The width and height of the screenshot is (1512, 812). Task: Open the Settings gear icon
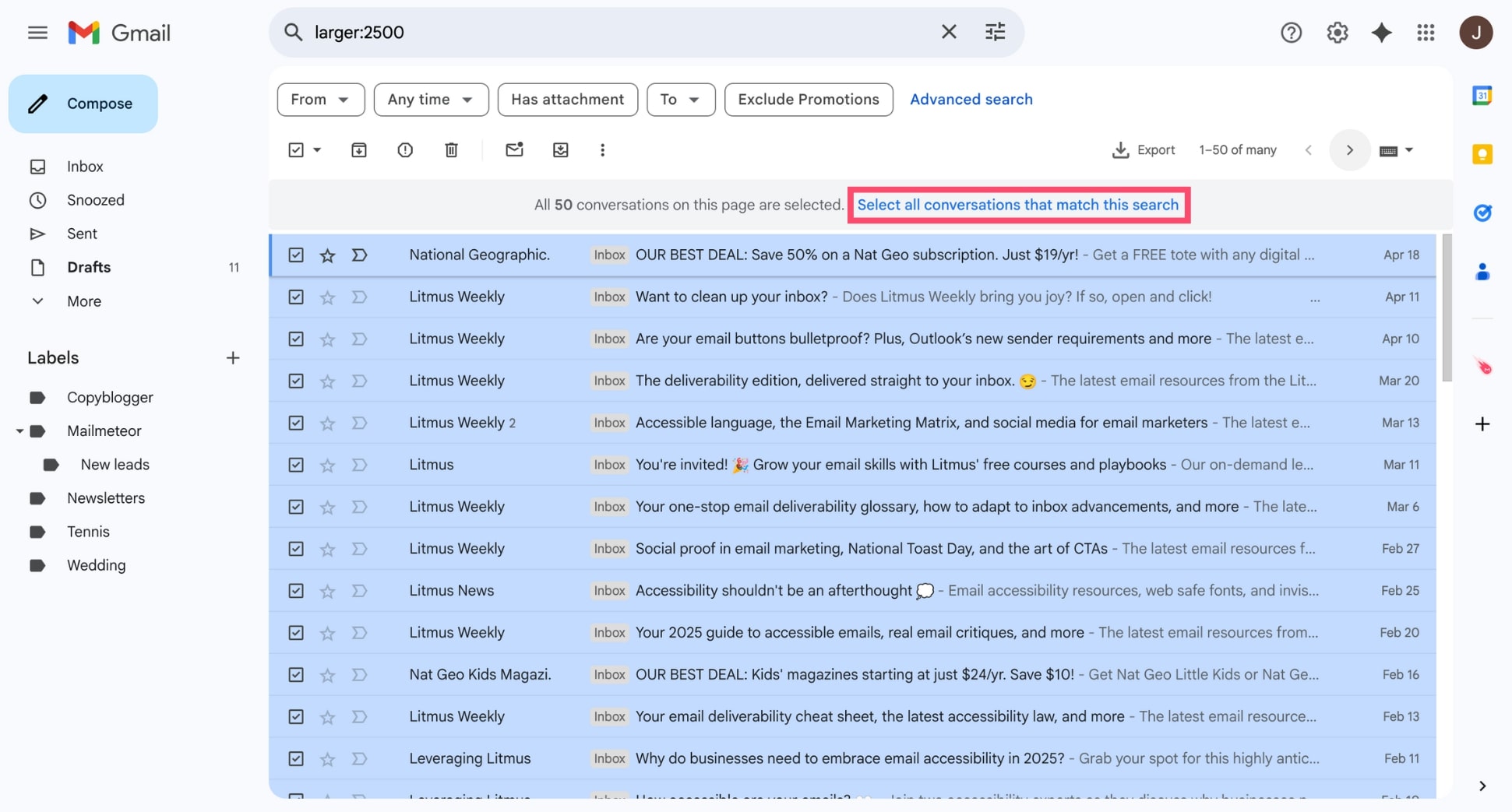coord(1337,33)
